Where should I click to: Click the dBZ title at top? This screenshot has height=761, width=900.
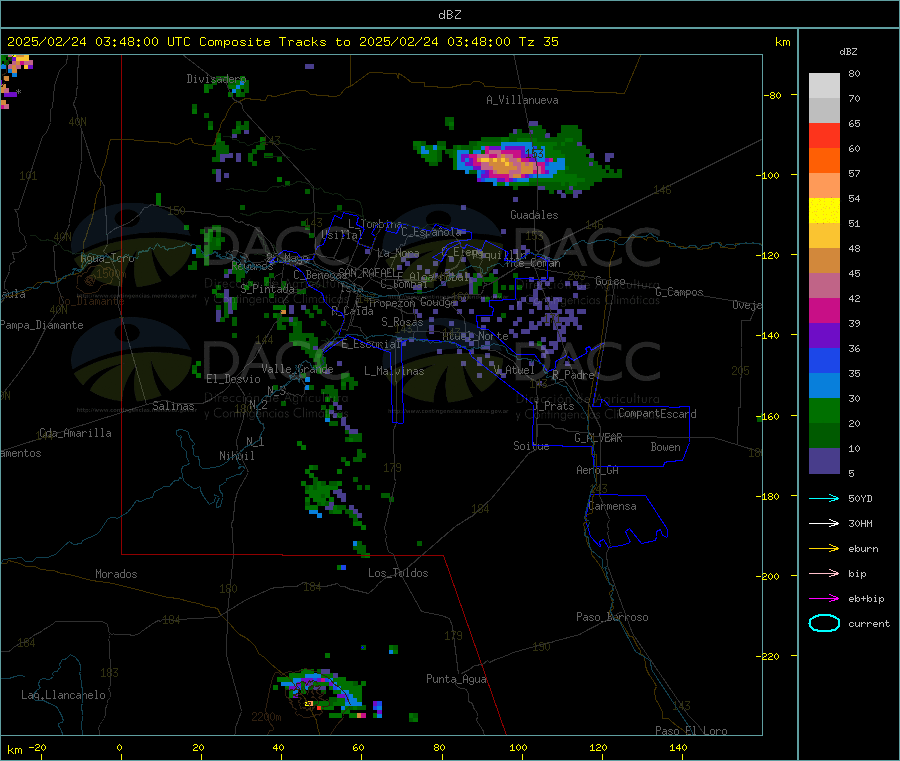pyautogui.click(x=449, y=15)
